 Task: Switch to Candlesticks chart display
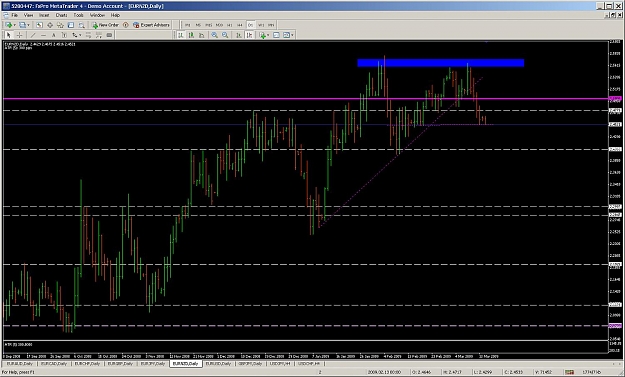click(191, 35)
